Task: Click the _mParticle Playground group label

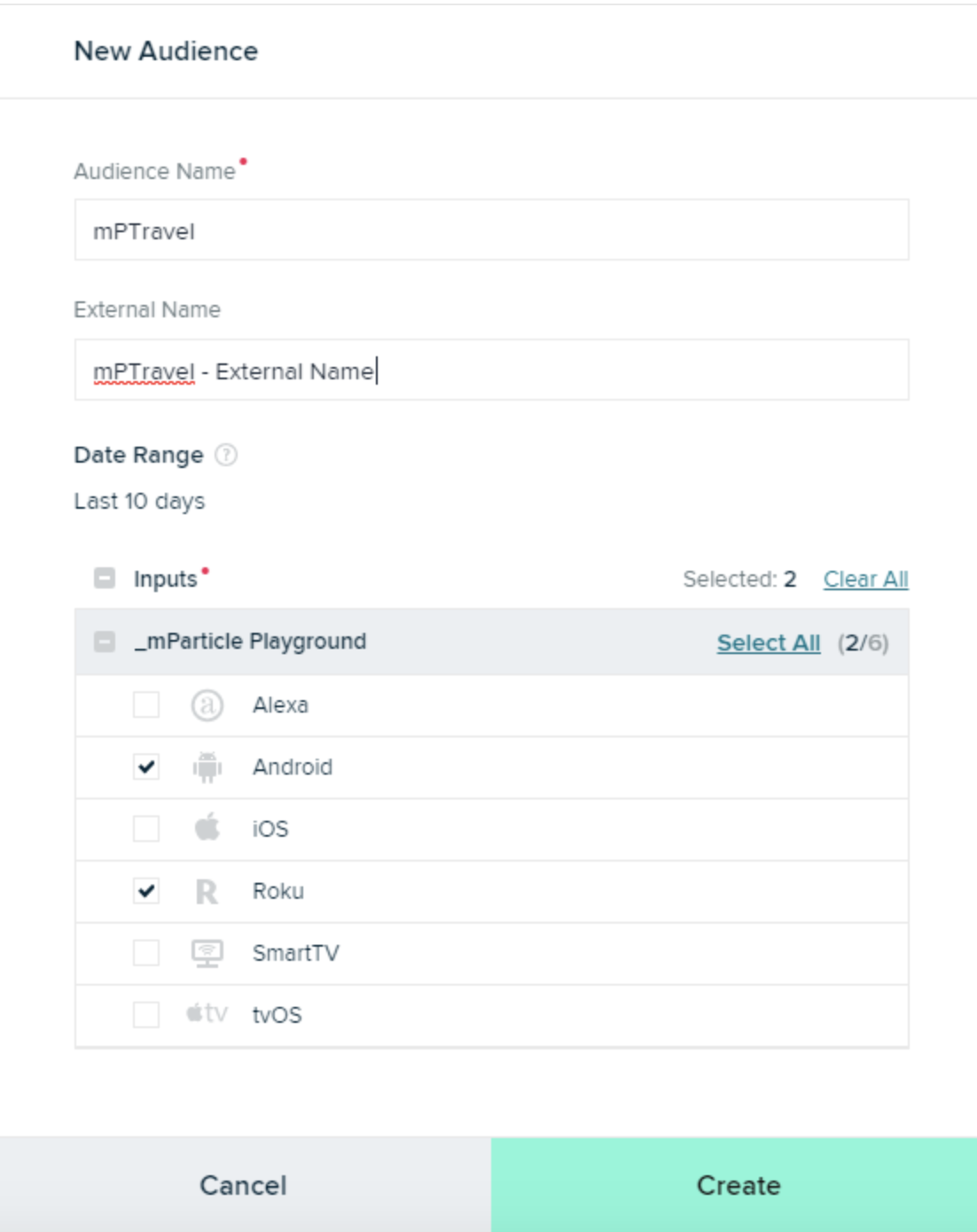Action: point(250,641)
